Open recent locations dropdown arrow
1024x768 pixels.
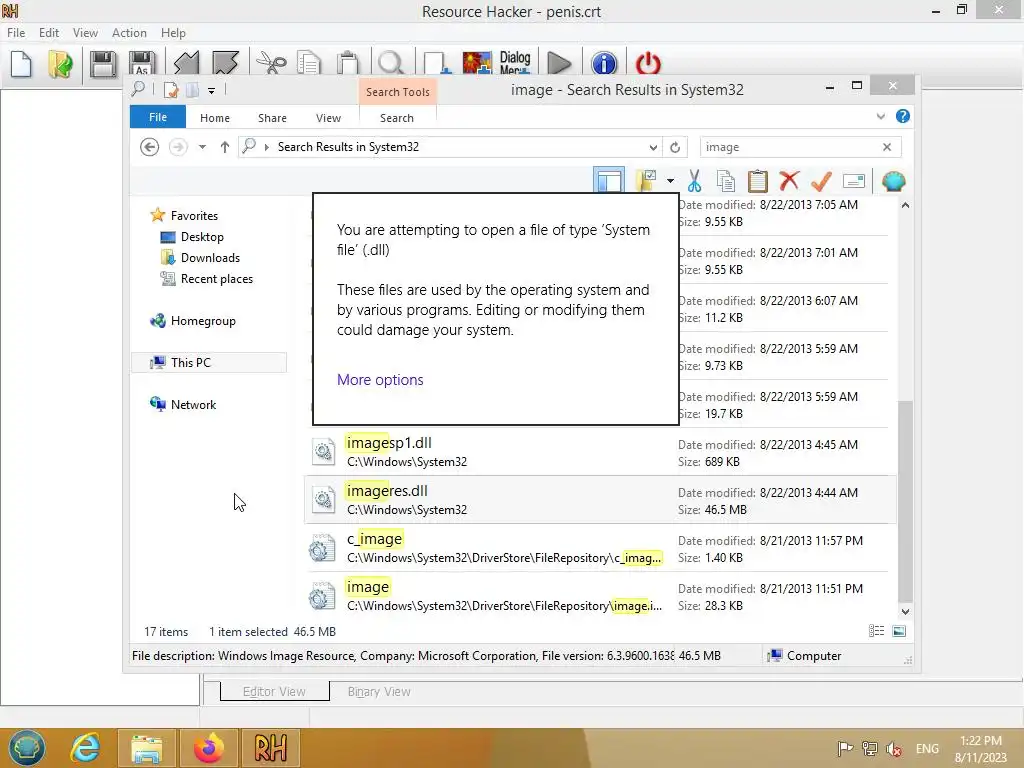(202, 147)
